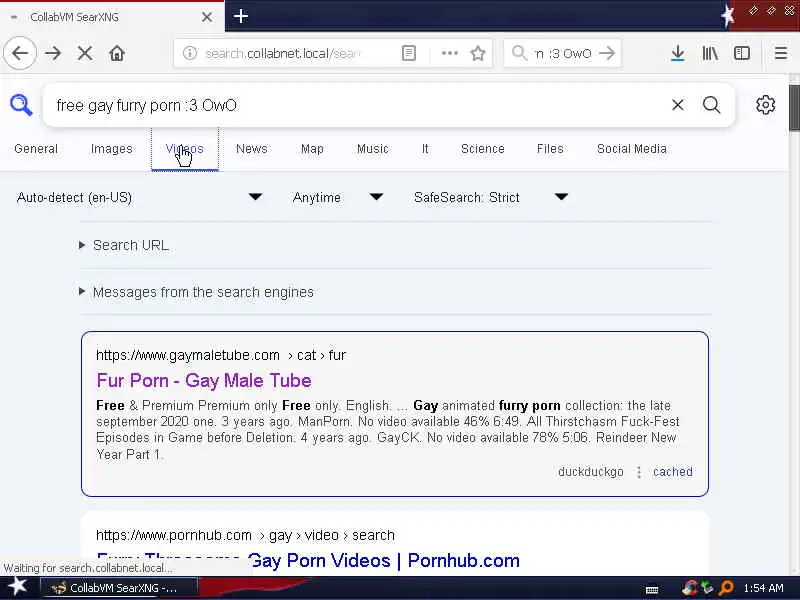Click the taskbar star start button
Image resolution: width=800 pixels, height=600 pixels.
[17, 587]
